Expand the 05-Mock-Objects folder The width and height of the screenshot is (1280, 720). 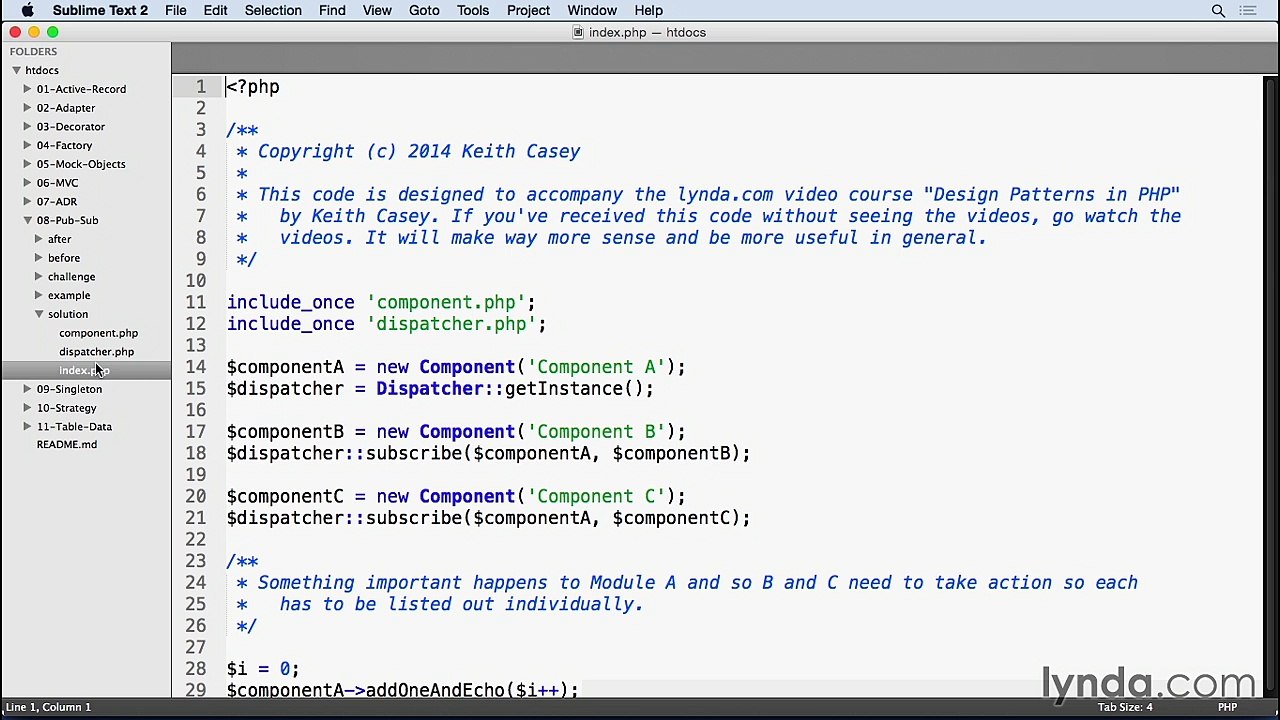tap(28, 164)
